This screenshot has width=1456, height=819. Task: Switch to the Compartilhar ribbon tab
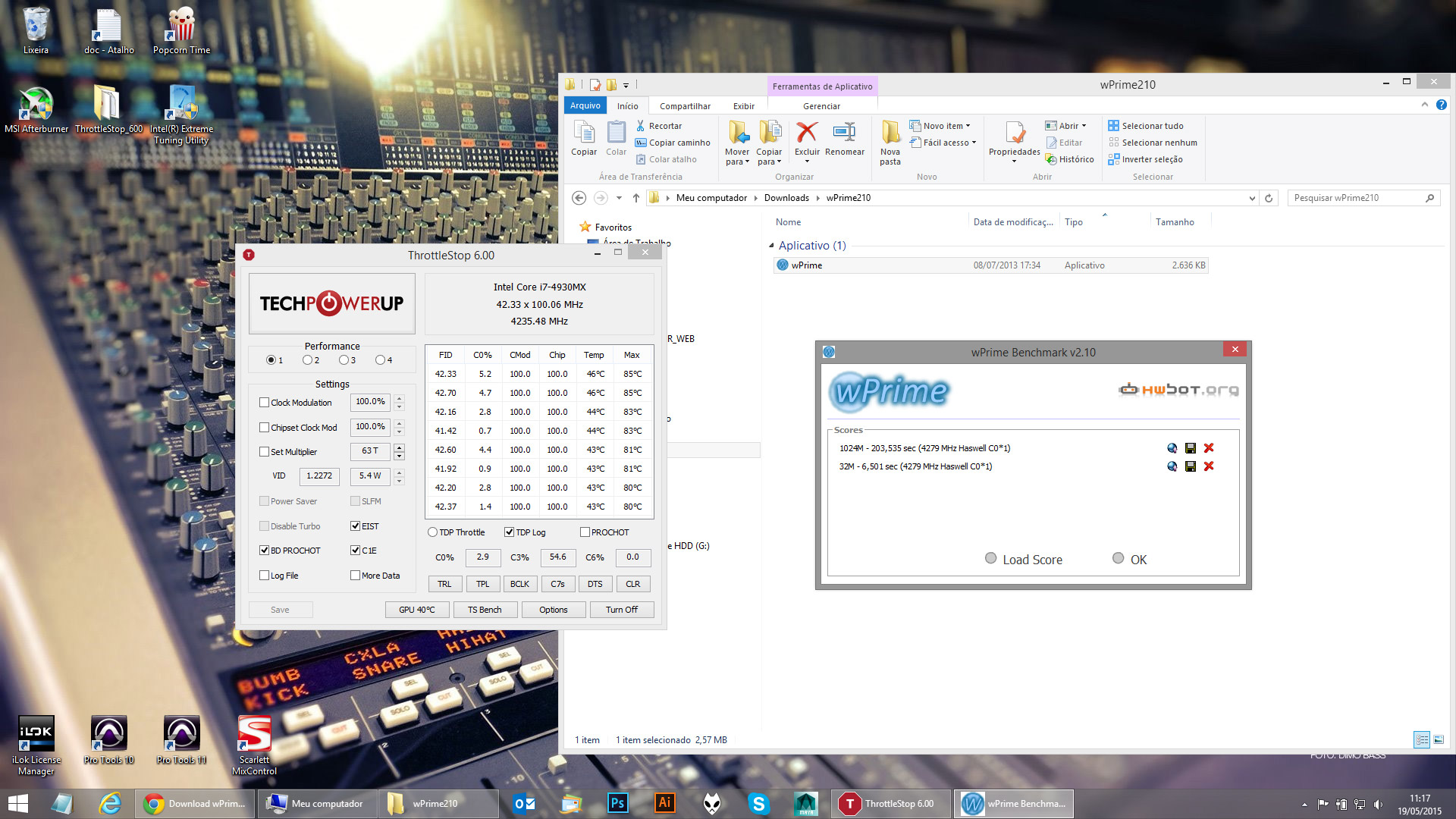(685, 106)
